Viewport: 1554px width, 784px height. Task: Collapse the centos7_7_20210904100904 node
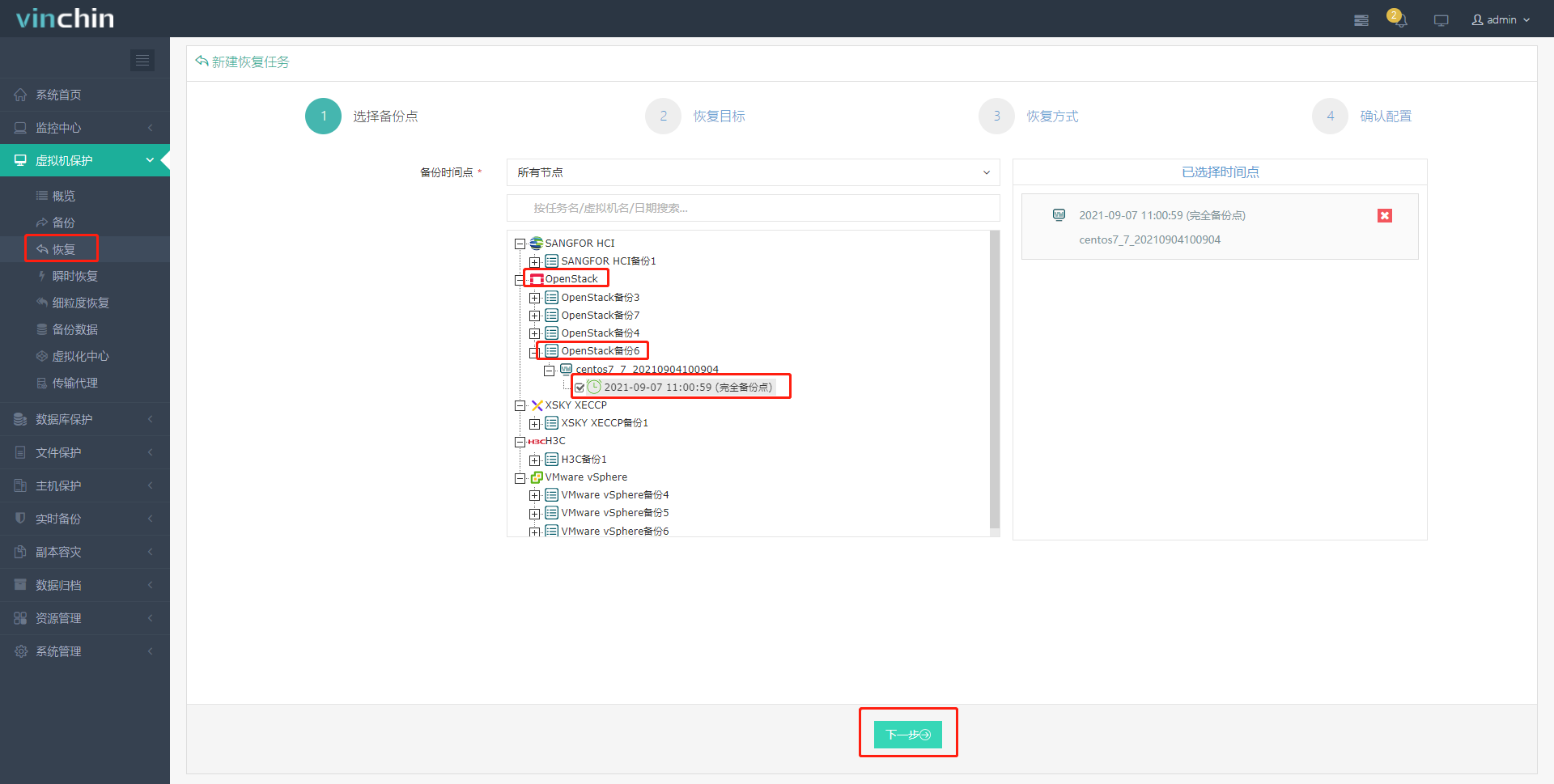click(x=550, y=369)
